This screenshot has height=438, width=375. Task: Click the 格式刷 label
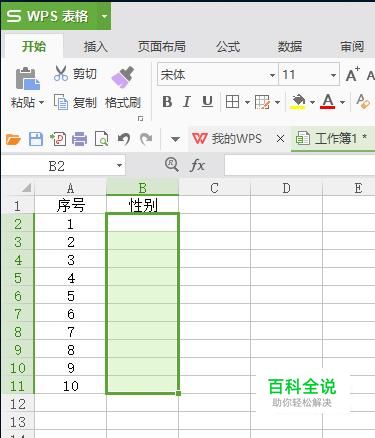(123, 102)
